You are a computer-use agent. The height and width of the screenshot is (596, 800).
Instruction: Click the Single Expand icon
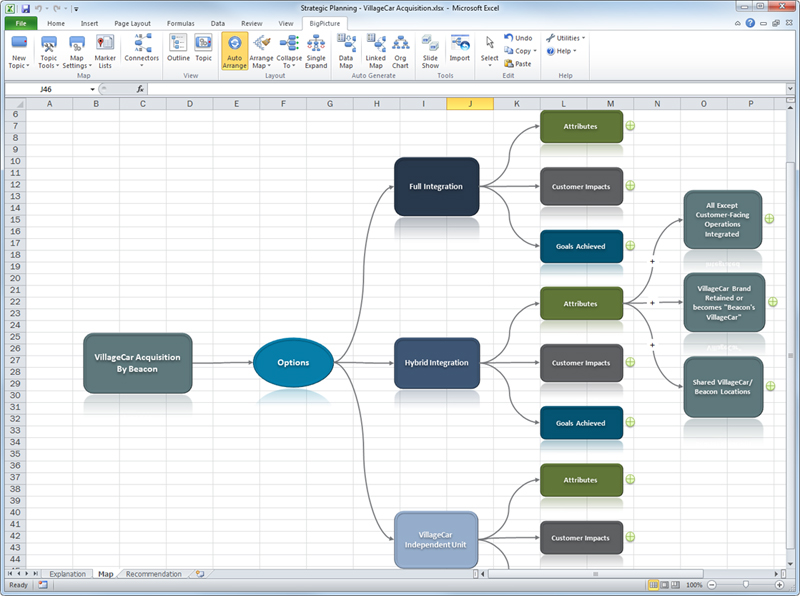(316, 43)
